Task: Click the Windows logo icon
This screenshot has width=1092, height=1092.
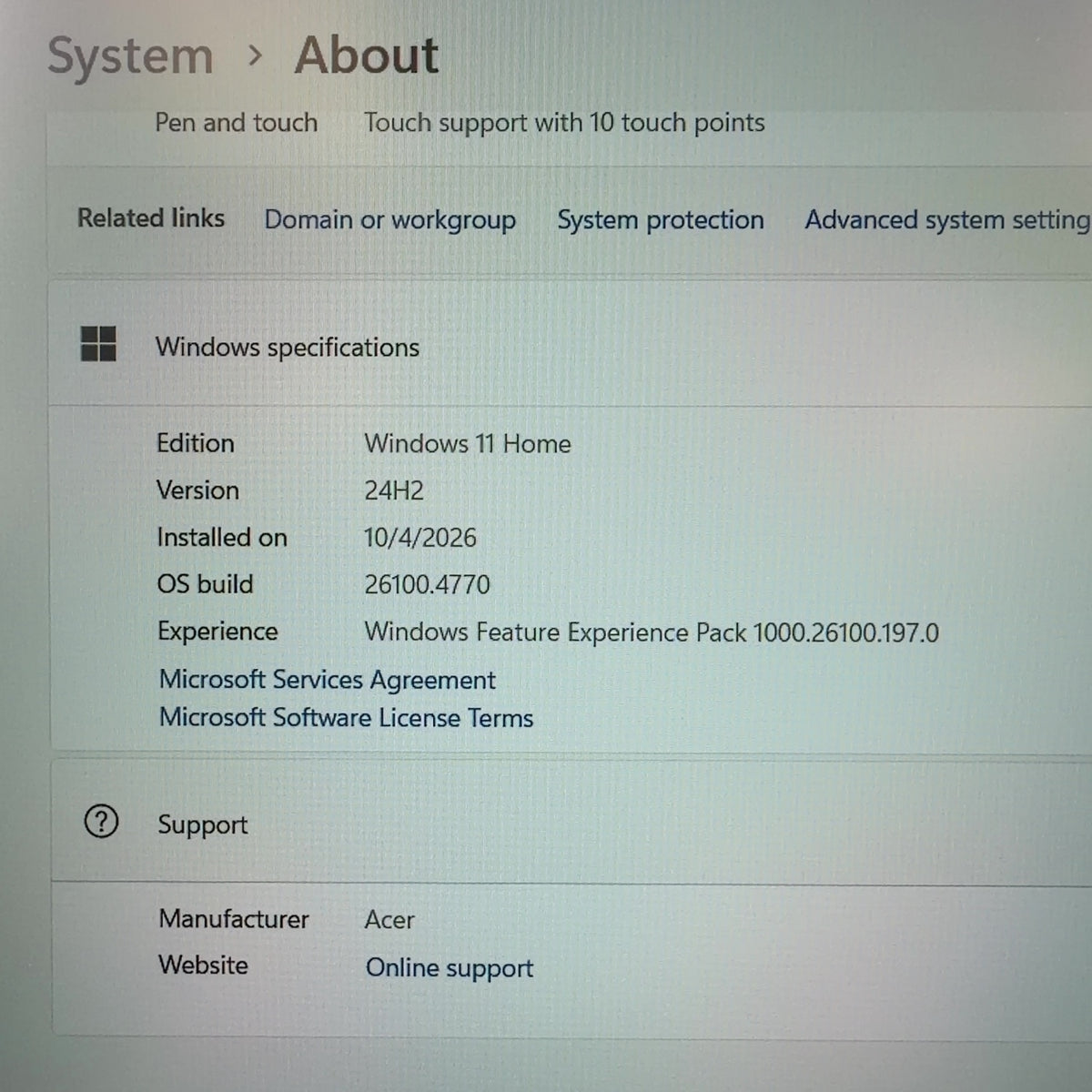Action: (98, 344)
